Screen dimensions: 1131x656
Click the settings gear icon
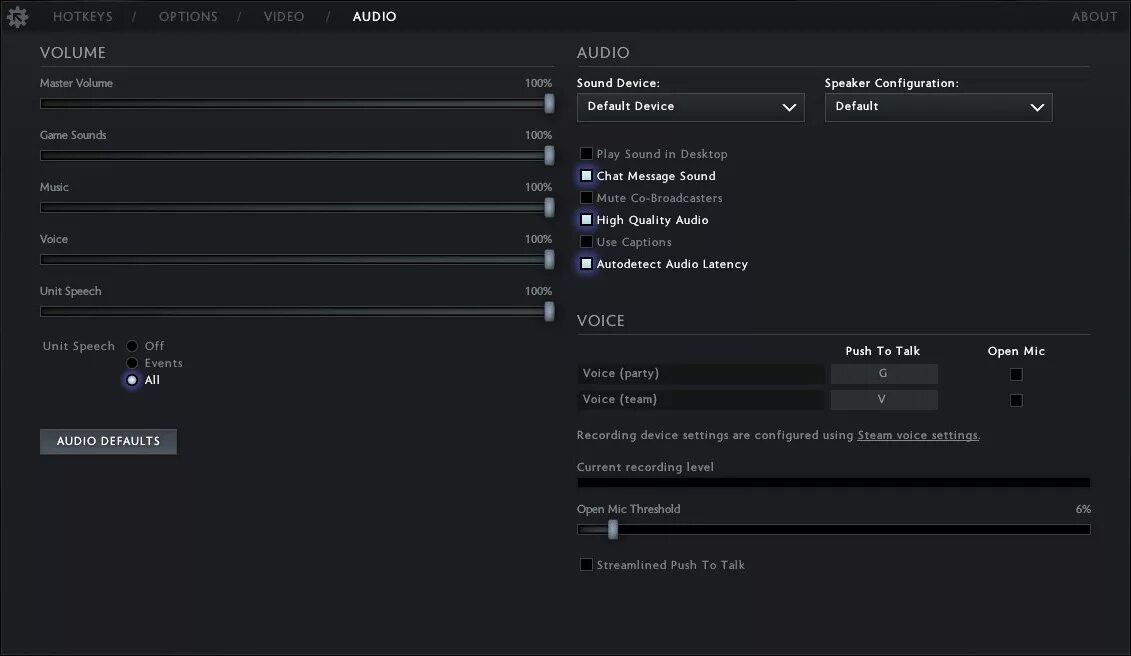coord(18,17)
